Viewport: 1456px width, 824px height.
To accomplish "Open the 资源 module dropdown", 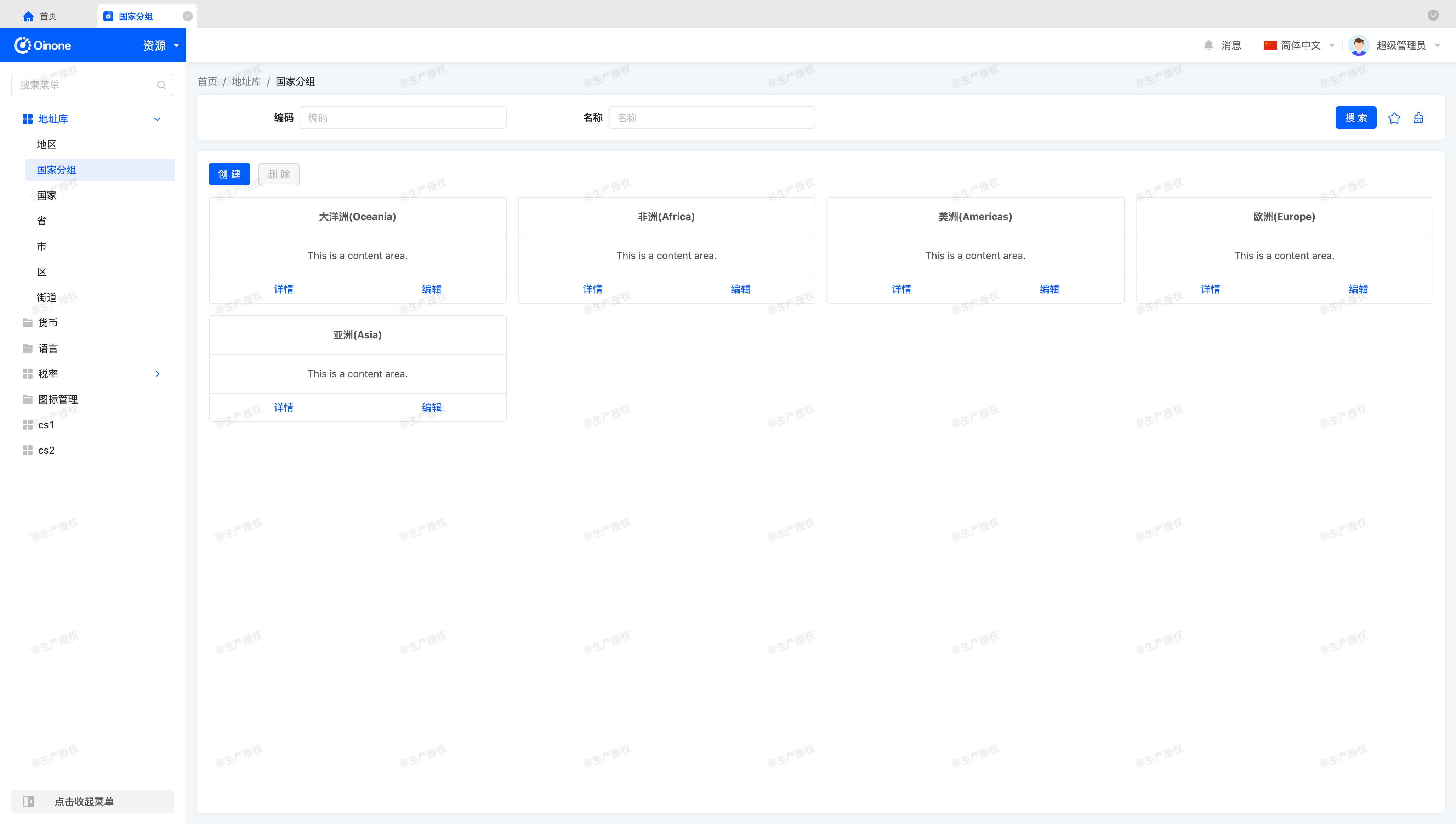I will pyautogui.click(x=161, y=45).
